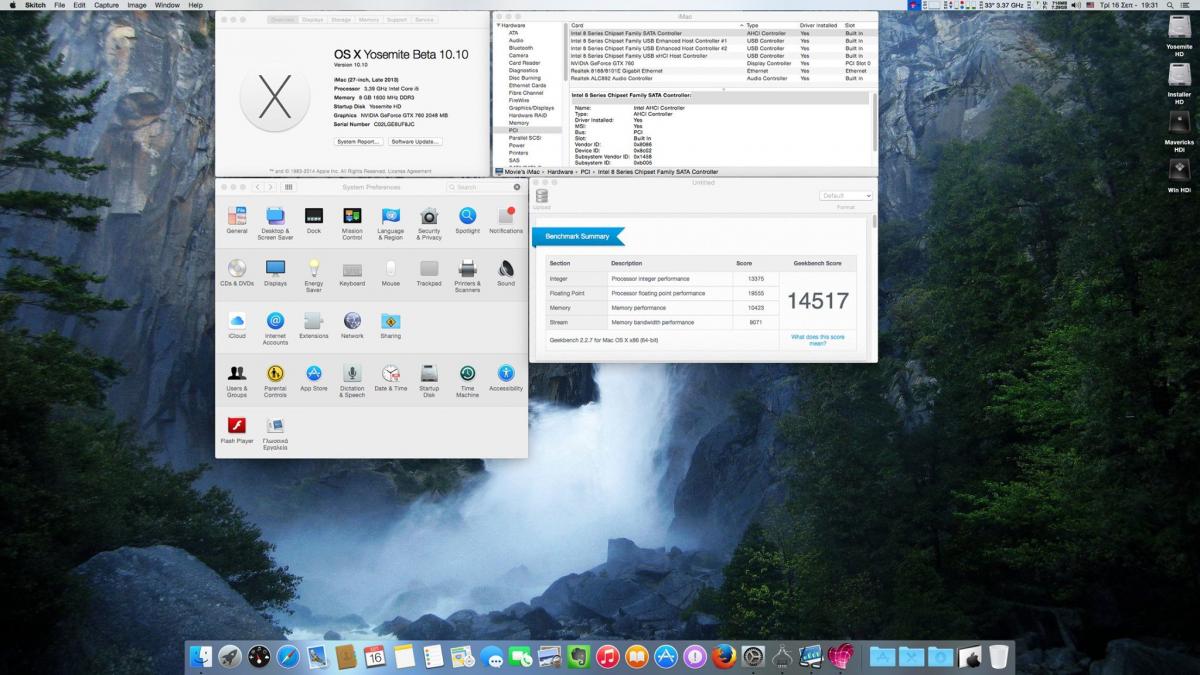Open Trackpad preferences pane

point(429,272)
